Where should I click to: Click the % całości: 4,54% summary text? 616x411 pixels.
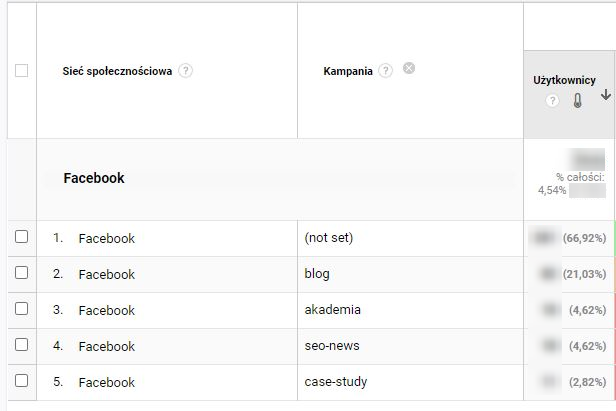click(572, 184)
